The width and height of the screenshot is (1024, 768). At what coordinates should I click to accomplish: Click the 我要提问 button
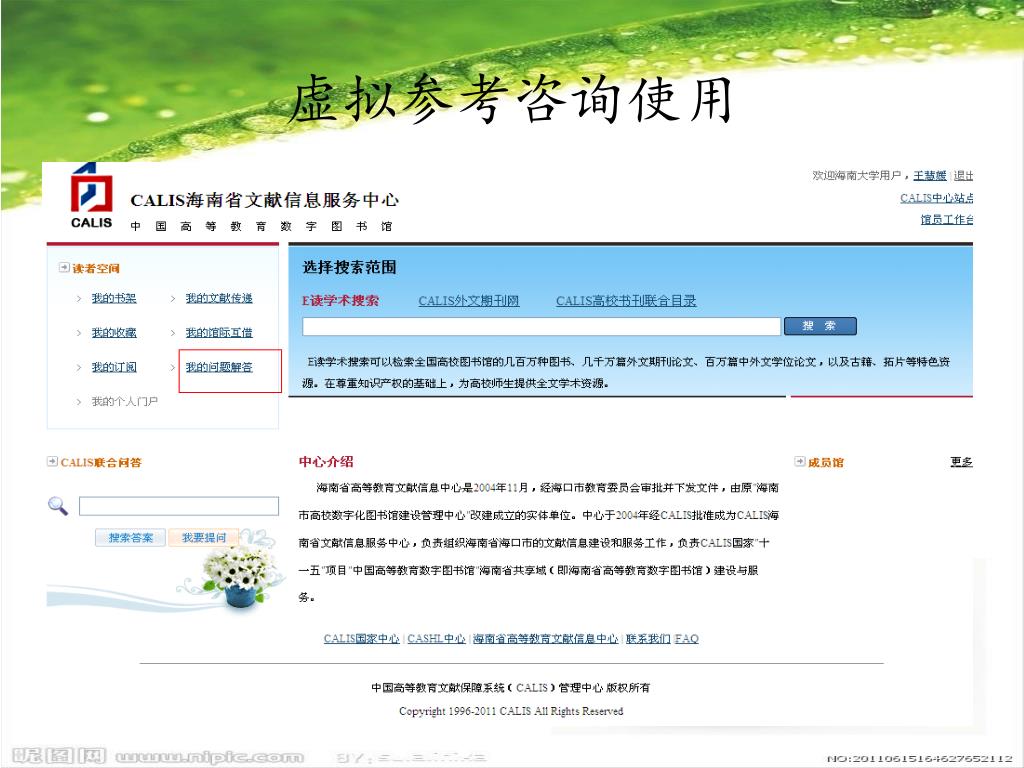[204, 537]
